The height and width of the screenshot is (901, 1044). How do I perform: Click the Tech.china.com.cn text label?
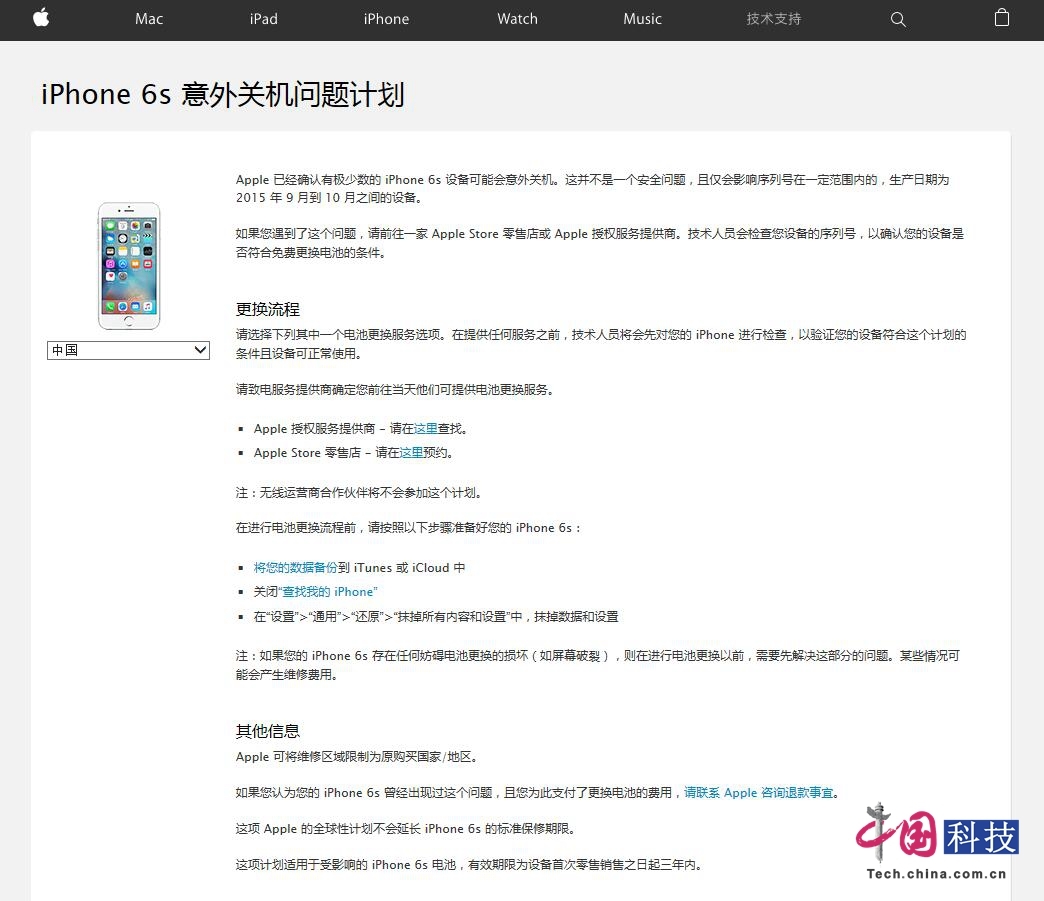click(937, 874)
